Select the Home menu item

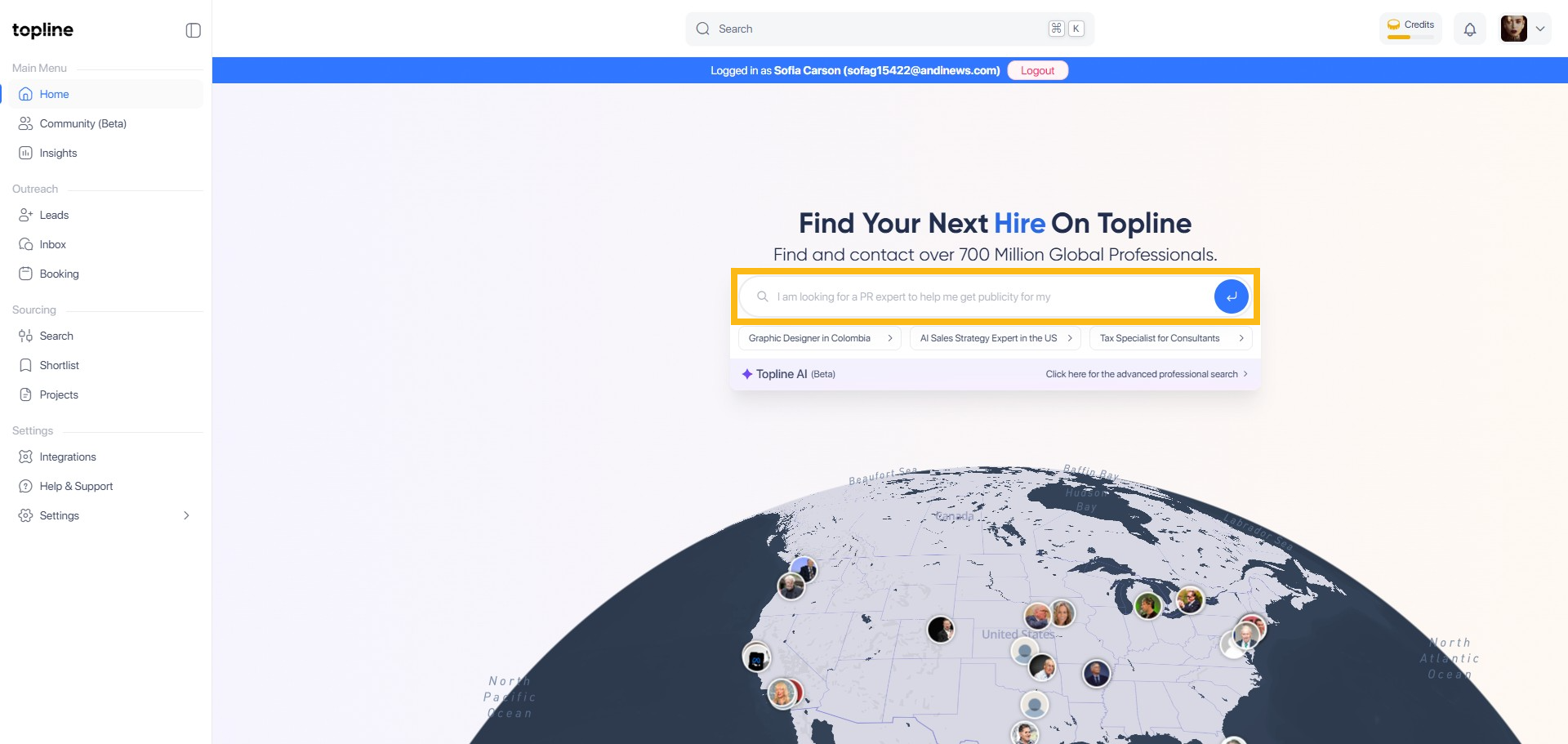[x=54, y=94]
